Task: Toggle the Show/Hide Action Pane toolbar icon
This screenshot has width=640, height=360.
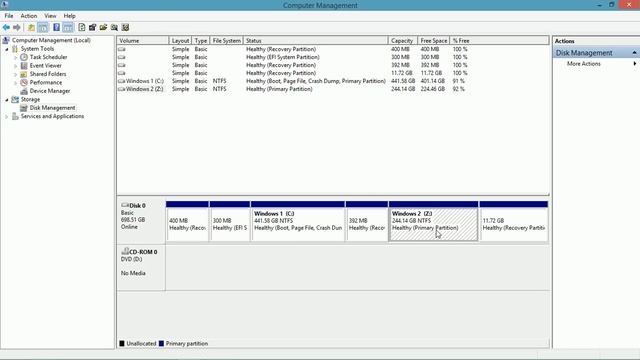Action: 68,27
